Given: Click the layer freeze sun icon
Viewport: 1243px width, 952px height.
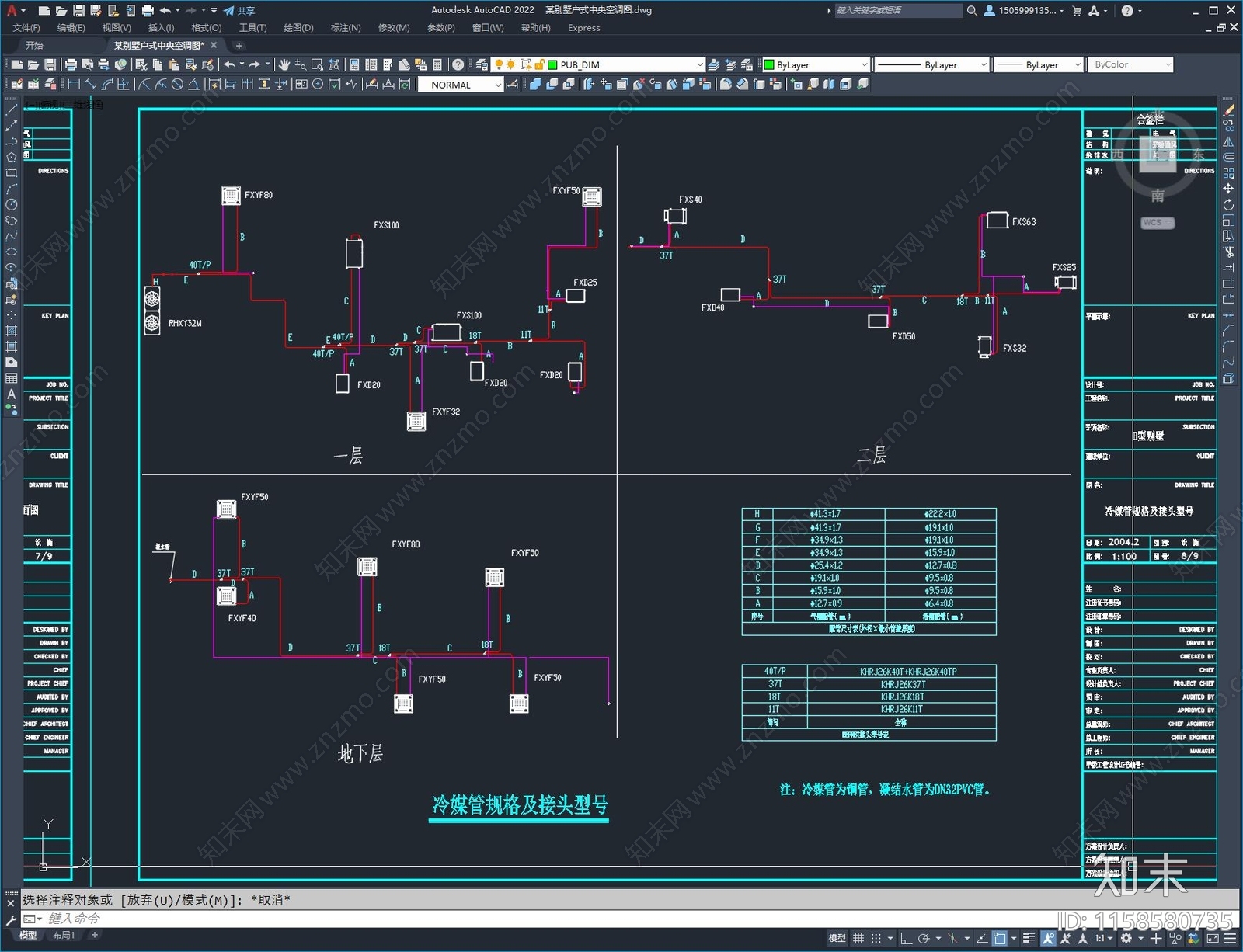Looking at the screenshot, I should point(510,64).
